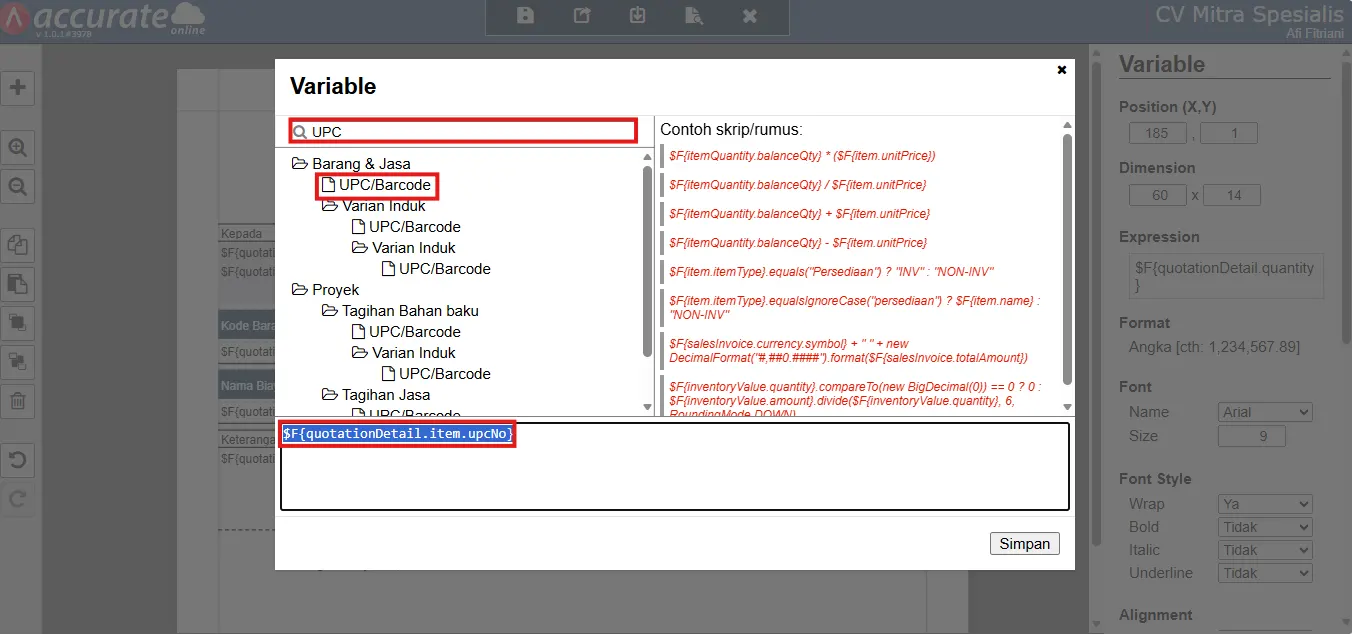Click the zoom out magnifier icon

coord(18,186)
